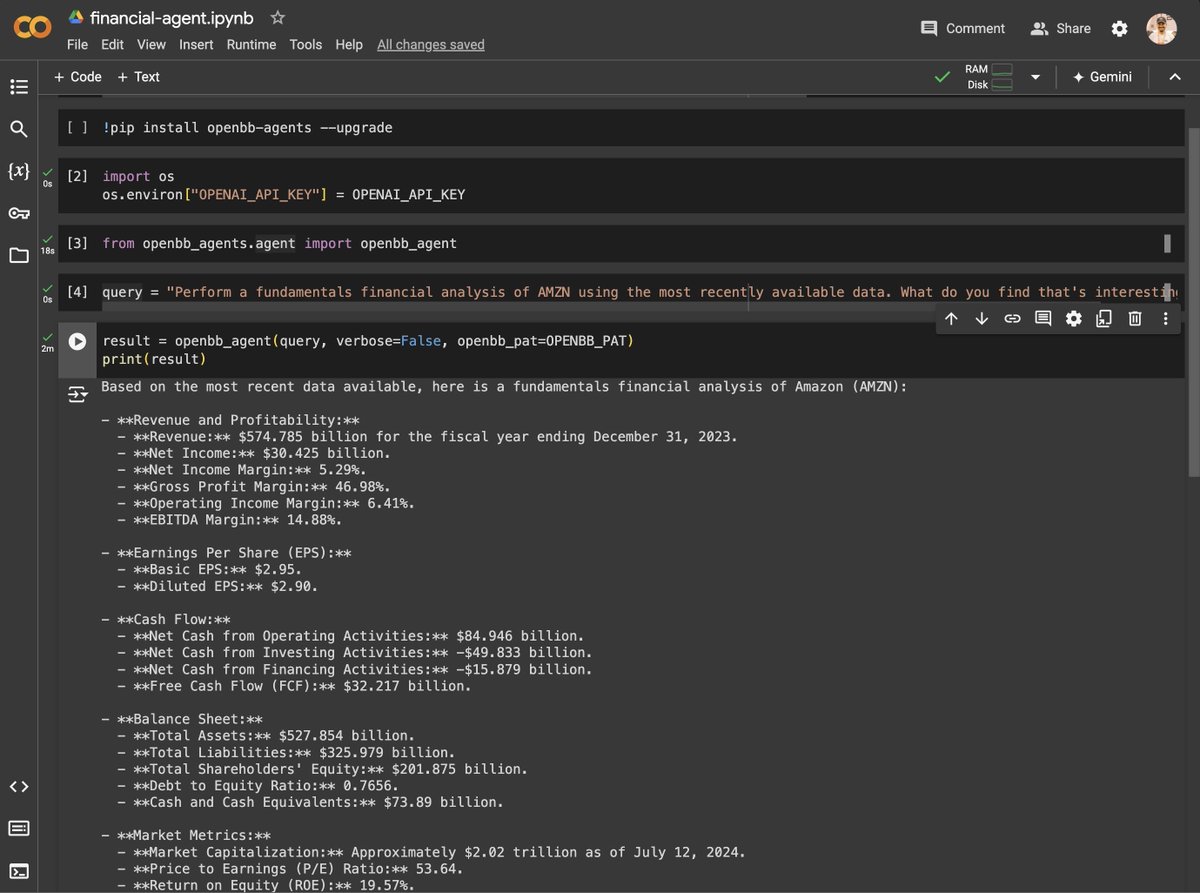Expand the RAM Disk connection dropdown arrow
The width and height of the screenshot is (1200, 893).
[1035, 77]
